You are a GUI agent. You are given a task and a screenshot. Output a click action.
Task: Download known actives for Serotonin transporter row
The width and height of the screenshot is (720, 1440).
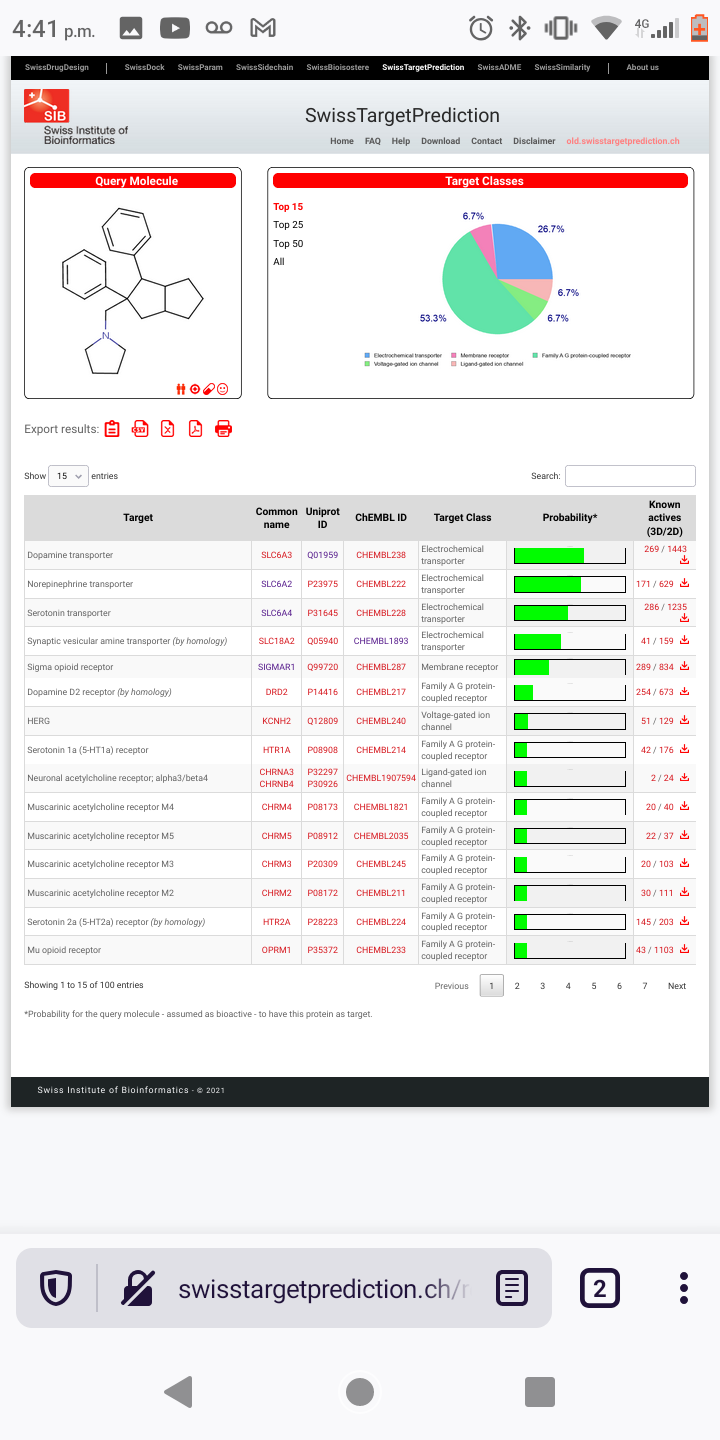(685, 618)
